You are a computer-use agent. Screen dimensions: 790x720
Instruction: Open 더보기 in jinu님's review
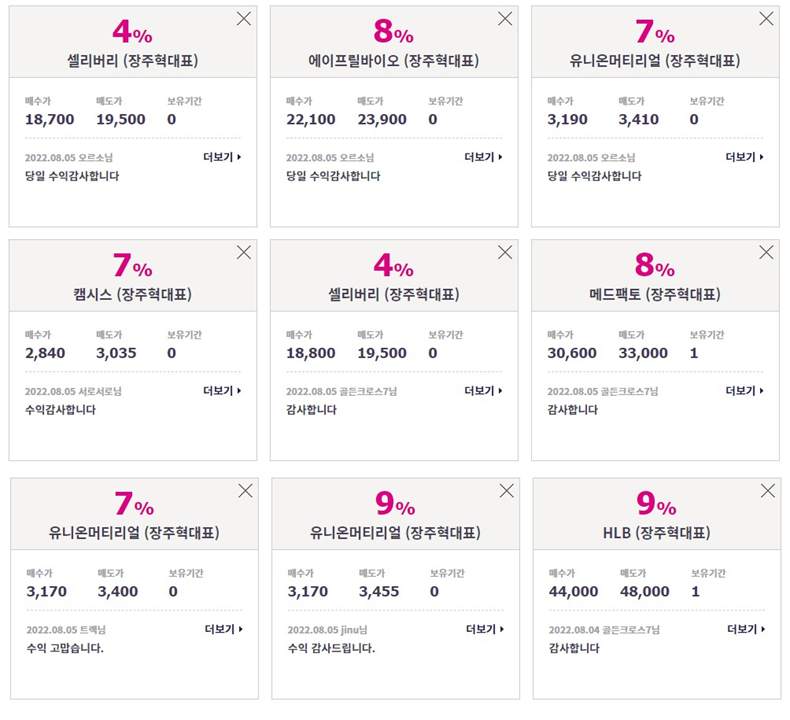pyautogui.click(x=485, y=629)
